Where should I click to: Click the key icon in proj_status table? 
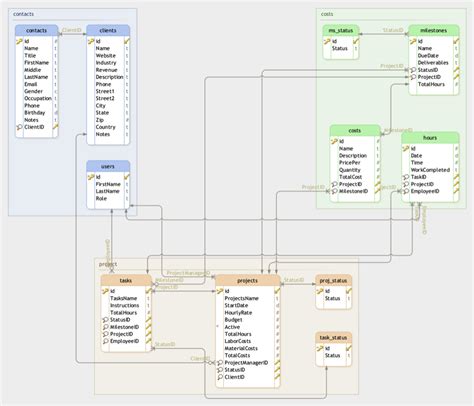(320, 291)
